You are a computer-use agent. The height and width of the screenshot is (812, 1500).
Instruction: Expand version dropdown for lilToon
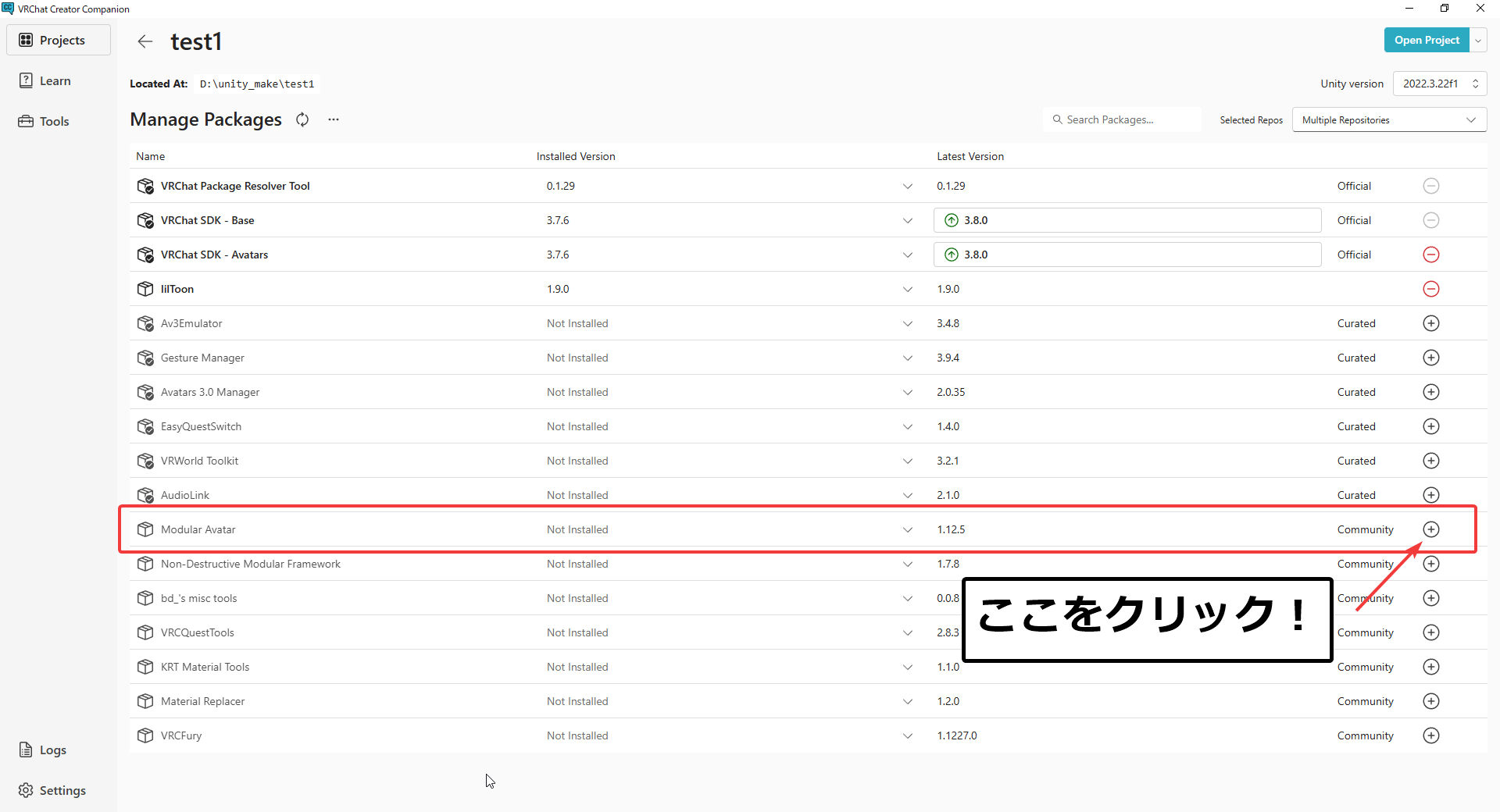tap(908, 289)
